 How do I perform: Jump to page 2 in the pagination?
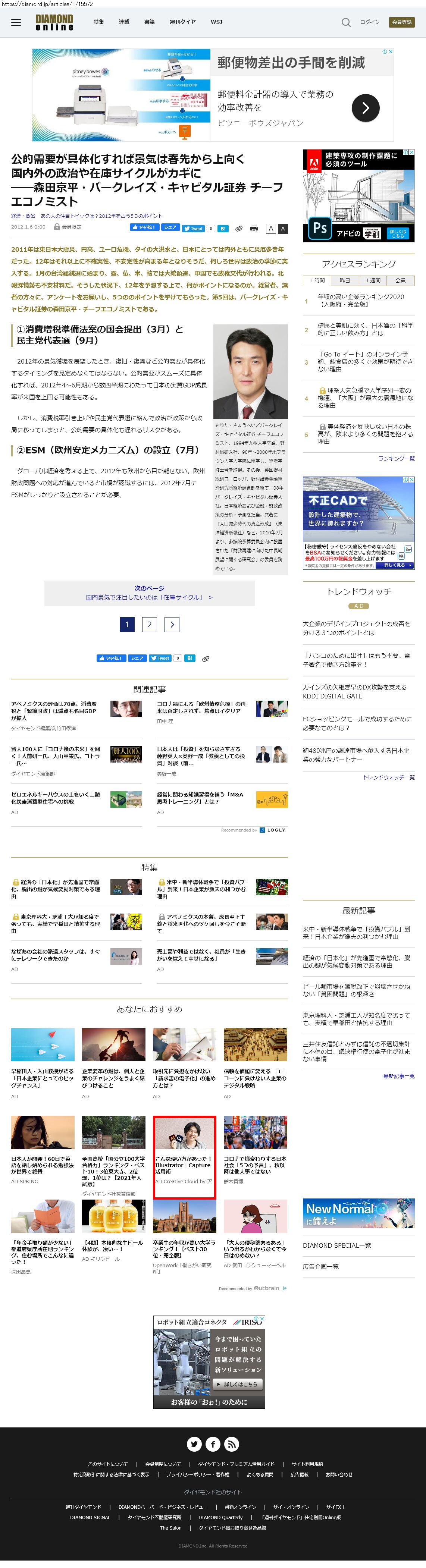[149, 624]
